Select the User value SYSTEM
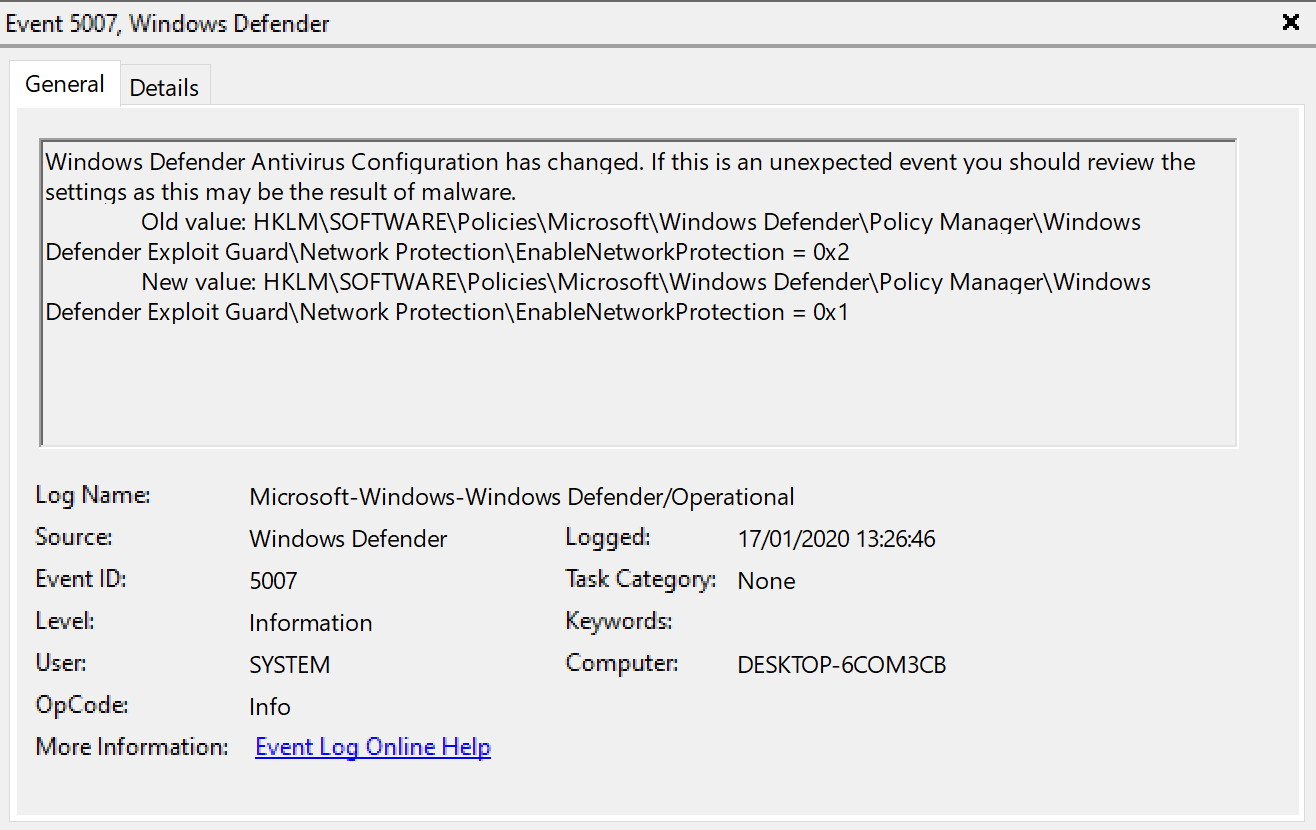 click(289, 665)
